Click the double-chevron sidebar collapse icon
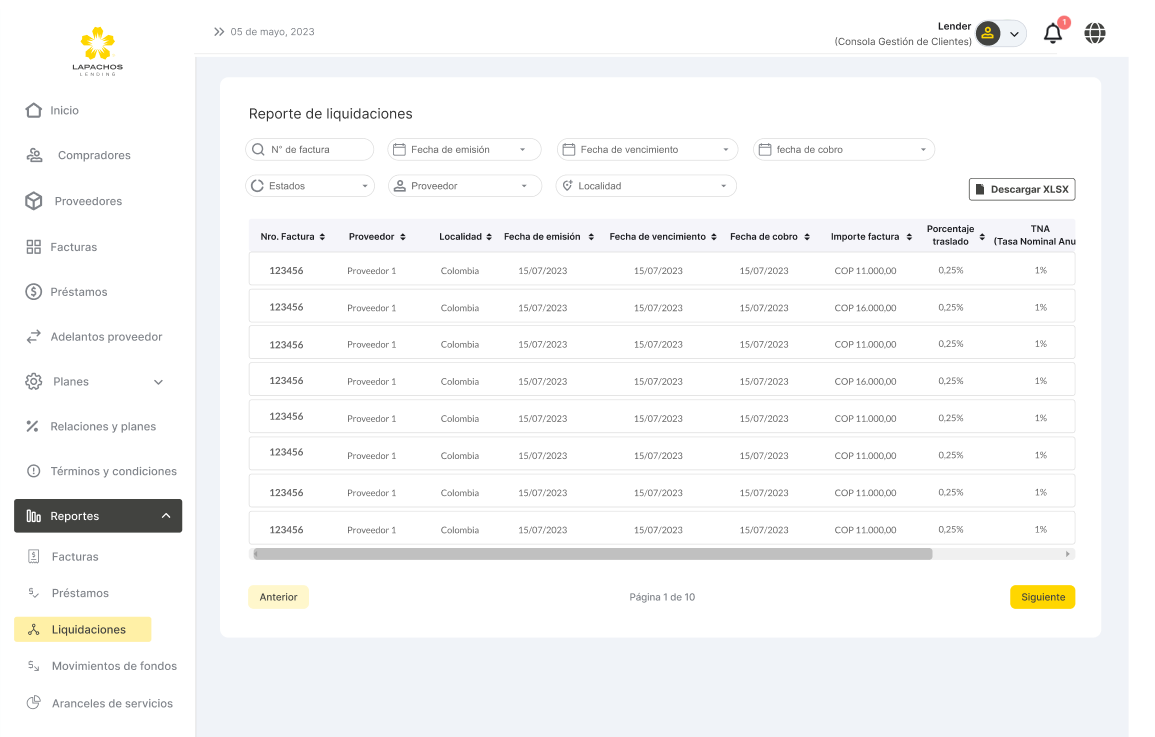Viewport: 1155px width, 737px height. 219,32
